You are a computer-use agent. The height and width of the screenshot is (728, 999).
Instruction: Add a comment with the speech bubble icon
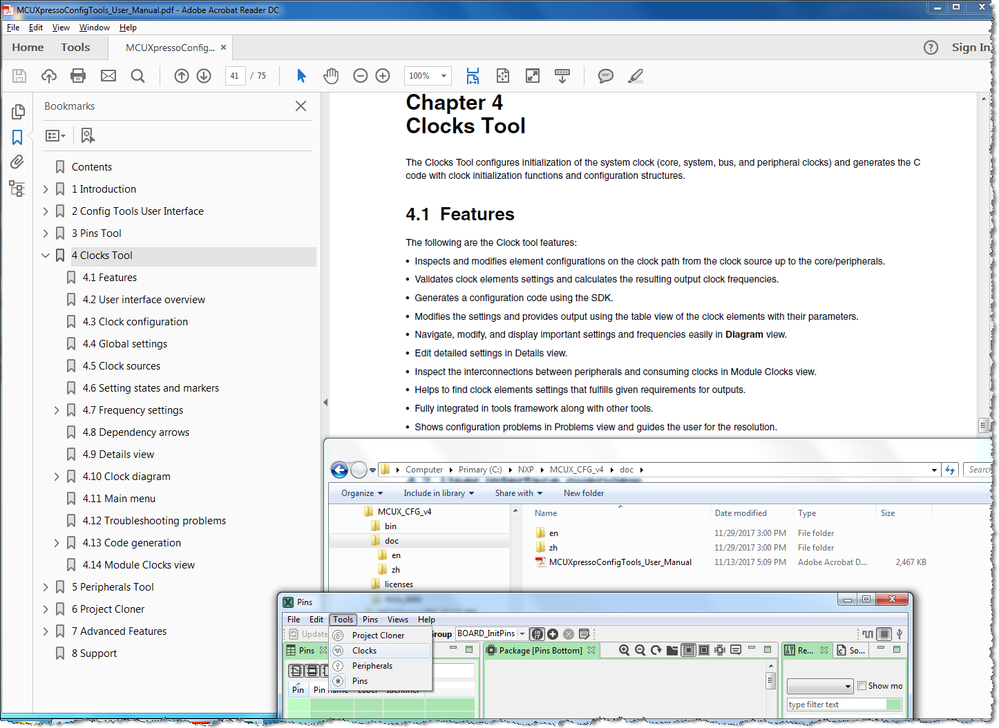point(605,76)
